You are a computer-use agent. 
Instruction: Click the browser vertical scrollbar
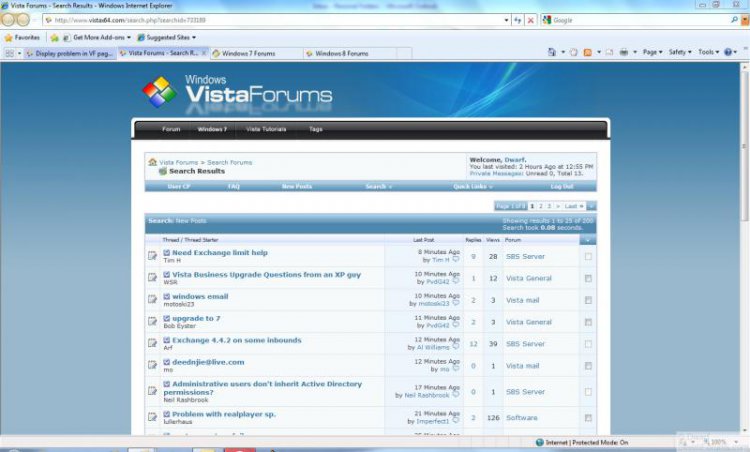click(x=745, y=249)
